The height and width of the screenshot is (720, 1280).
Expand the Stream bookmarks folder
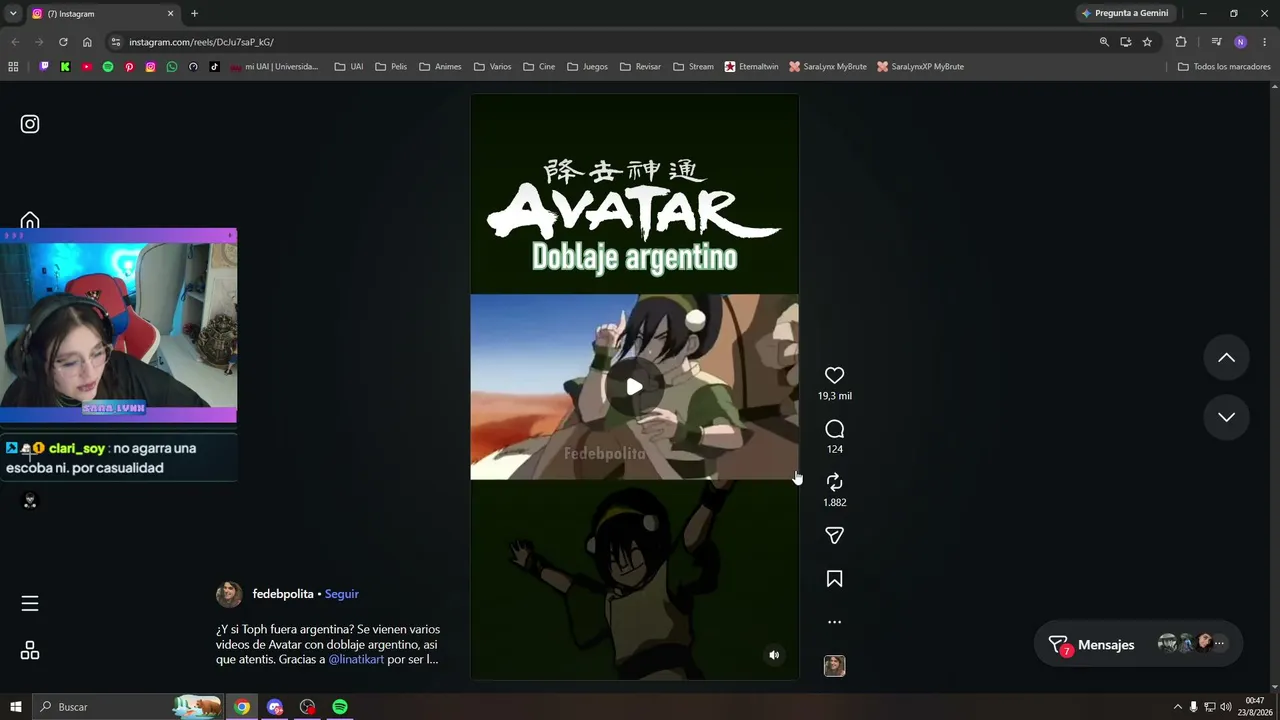(x=693, y=67)
